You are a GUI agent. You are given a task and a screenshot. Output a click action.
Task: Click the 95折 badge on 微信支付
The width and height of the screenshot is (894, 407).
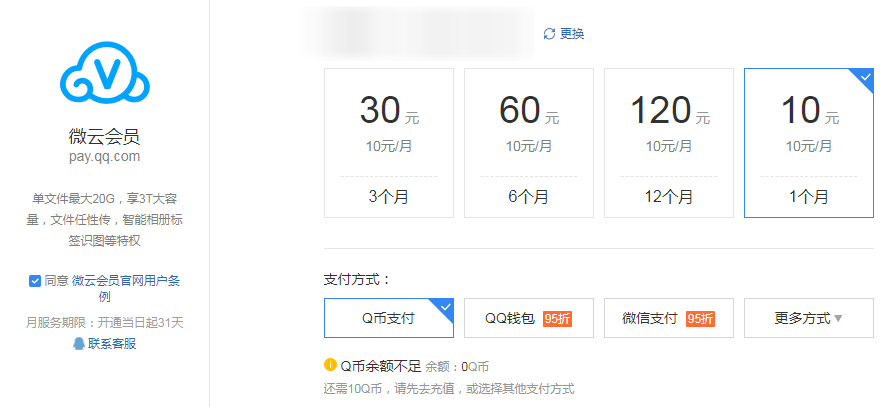click(x=700, y=319)
